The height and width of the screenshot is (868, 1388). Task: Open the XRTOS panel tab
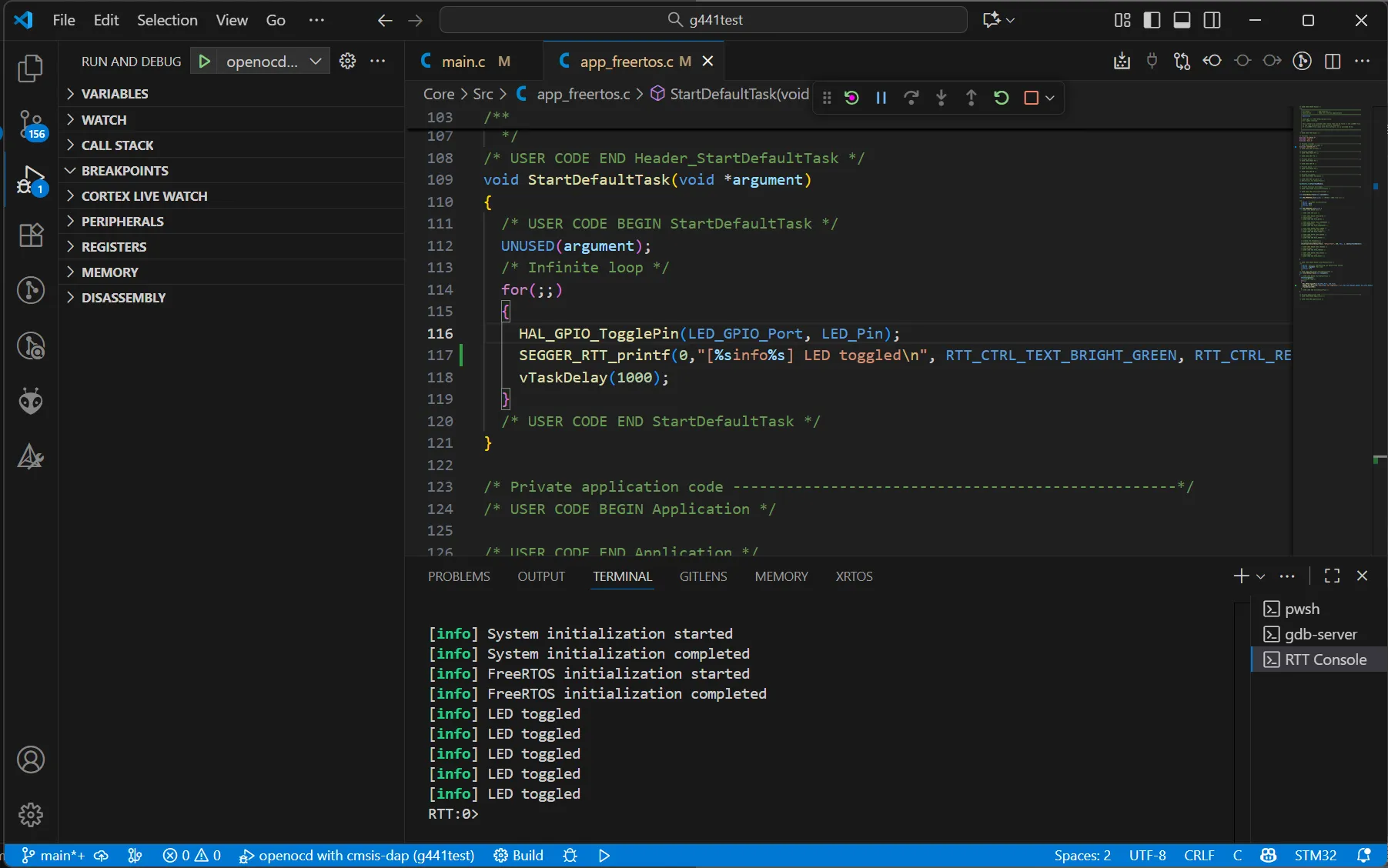tap(855, 576)
